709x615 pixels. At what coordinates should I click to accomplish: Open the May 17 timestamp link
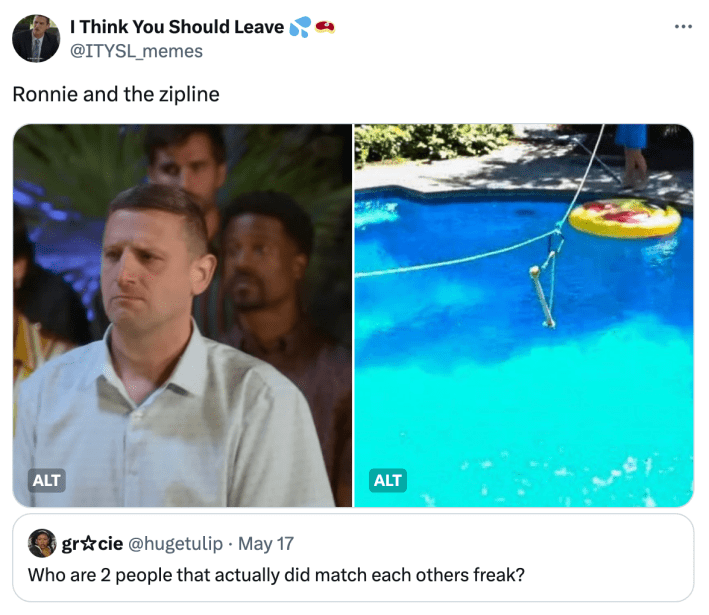coord(266,544)
